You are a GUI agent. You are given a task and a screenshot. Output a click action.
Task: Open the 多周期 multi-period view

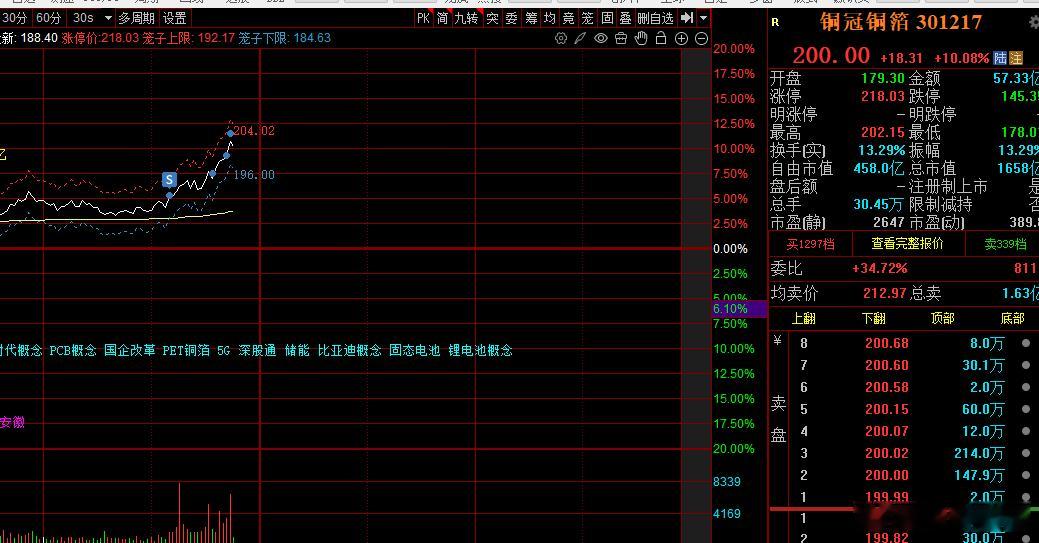(137, 18)
